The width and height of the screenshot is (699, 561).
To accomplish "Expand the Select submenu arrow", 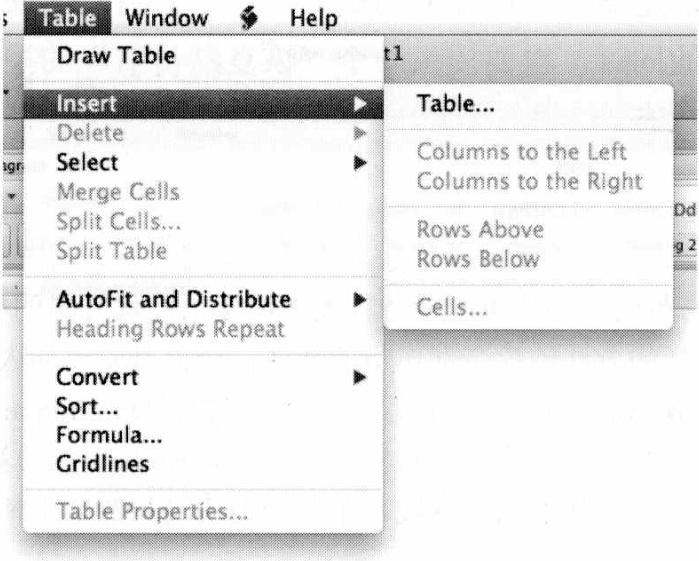I will coord(360,163).
